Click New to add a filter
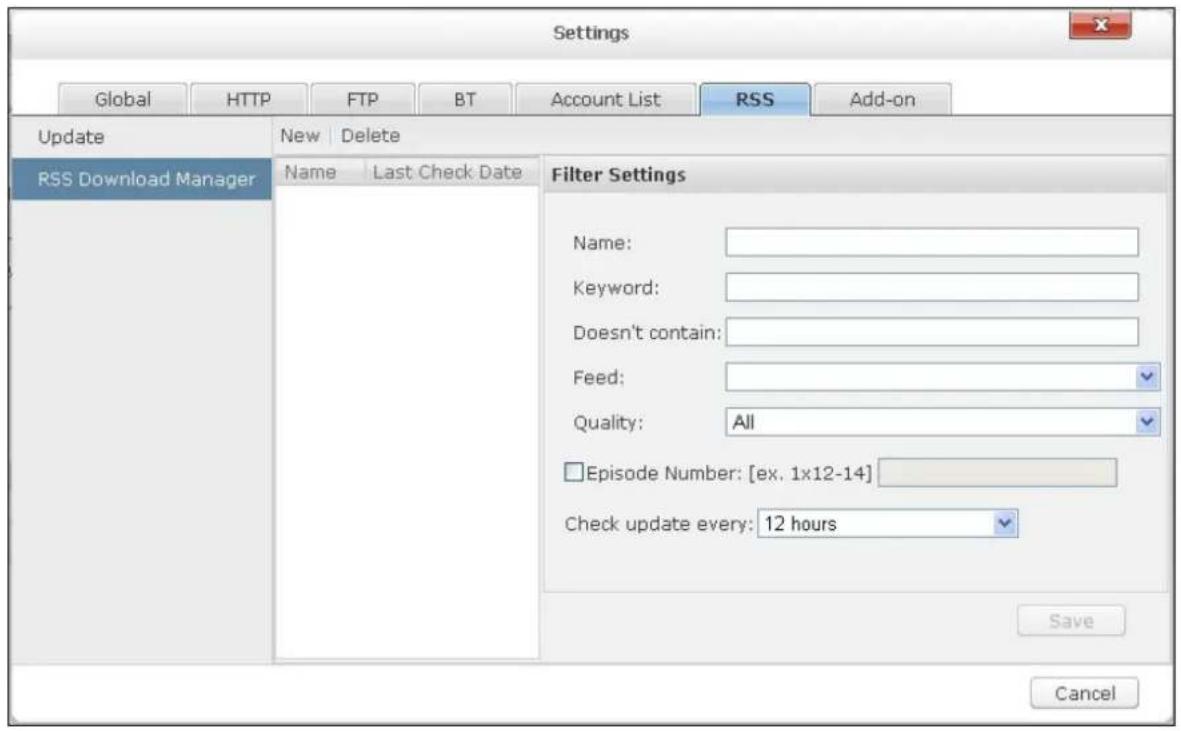The image size is (1181, 731). point(300,136)
